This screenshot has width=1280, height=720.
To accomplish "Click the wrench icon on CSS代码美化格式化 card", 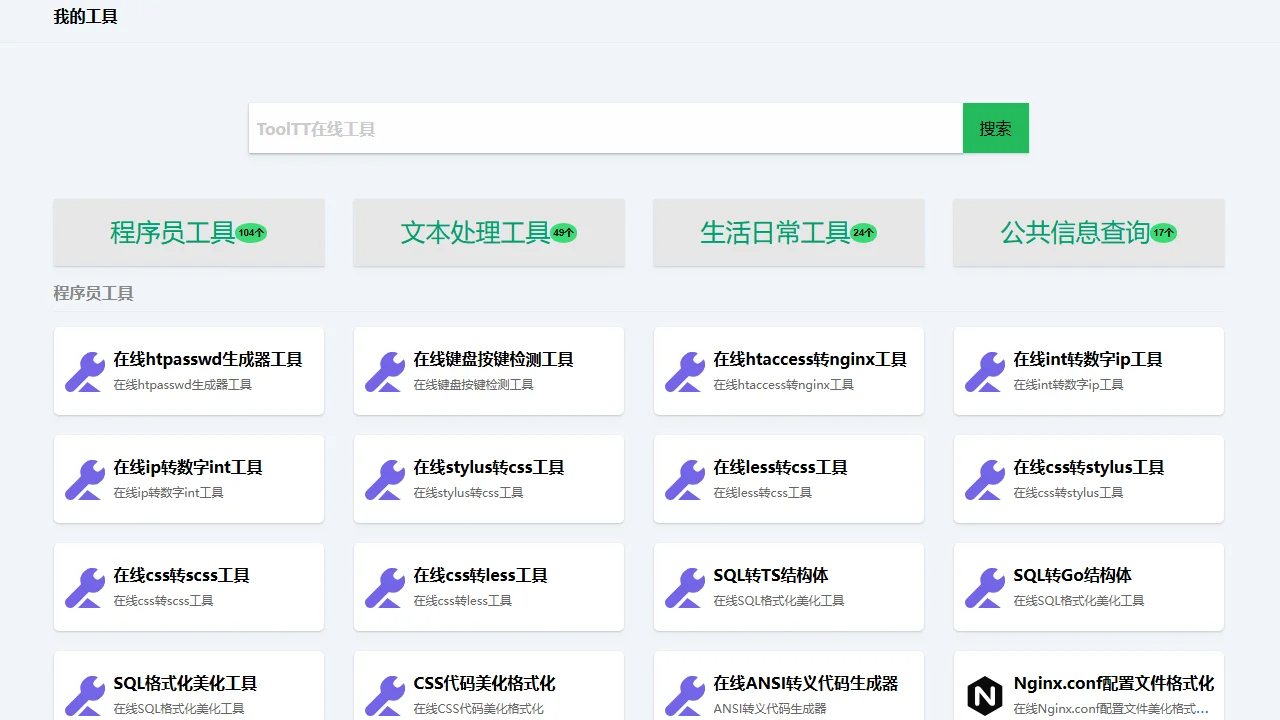I will tap(384, 695).
